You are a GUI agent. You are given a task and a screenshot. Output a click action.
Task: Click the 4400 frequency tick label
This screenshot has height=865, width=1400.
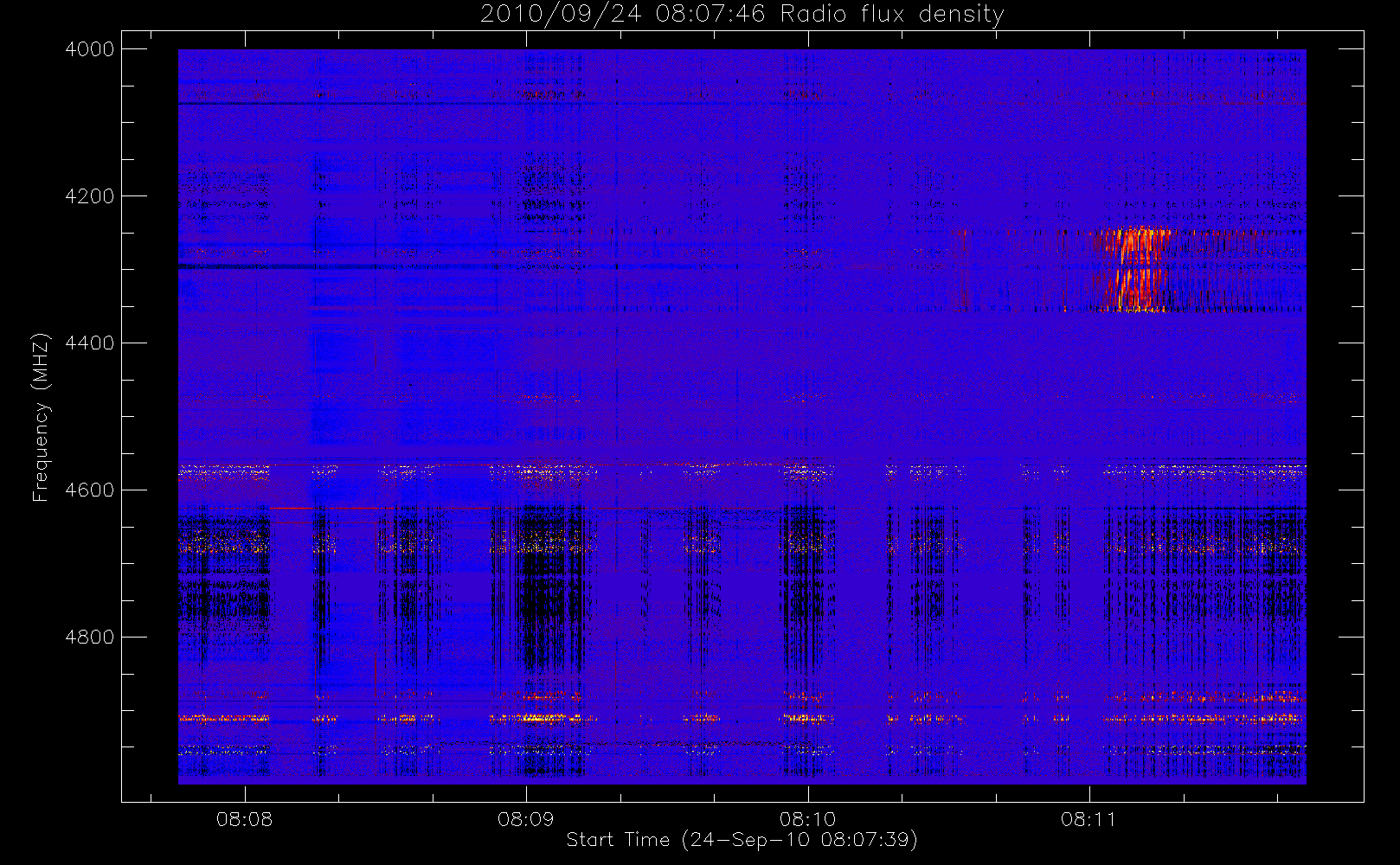(x=90, y=343)
